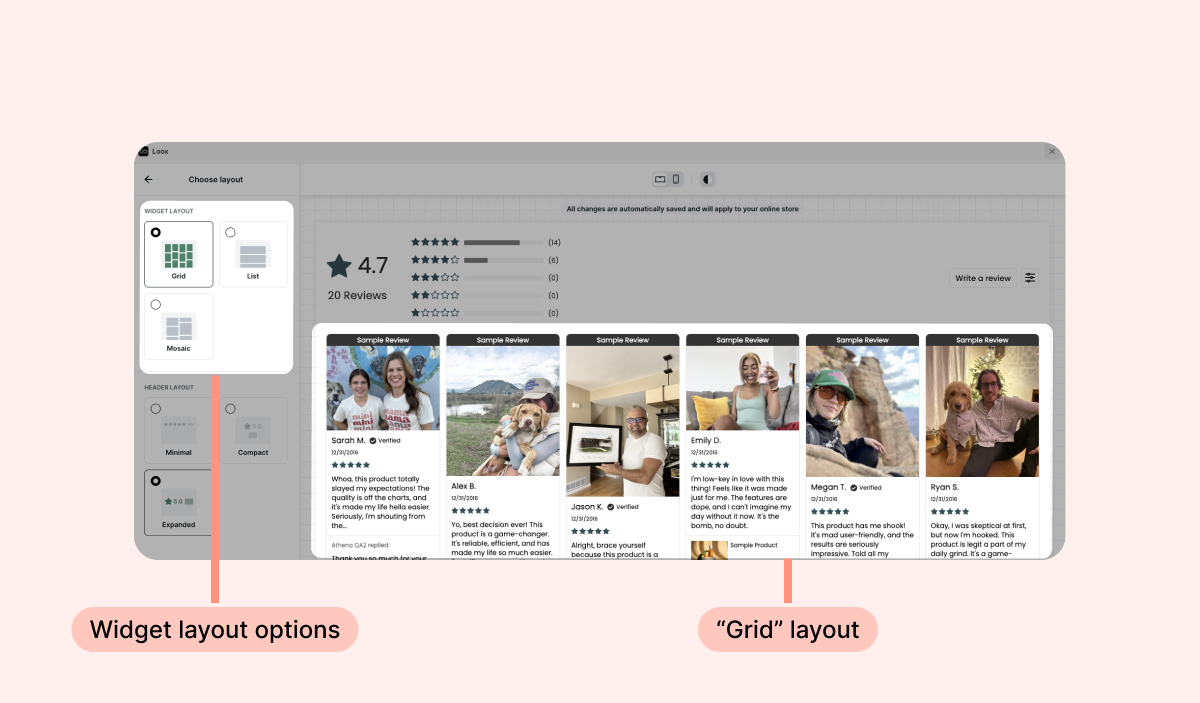Go back using the left arrow icon
The width and height of the screenshot is (1200, 703).
click(x=149, y=180)
